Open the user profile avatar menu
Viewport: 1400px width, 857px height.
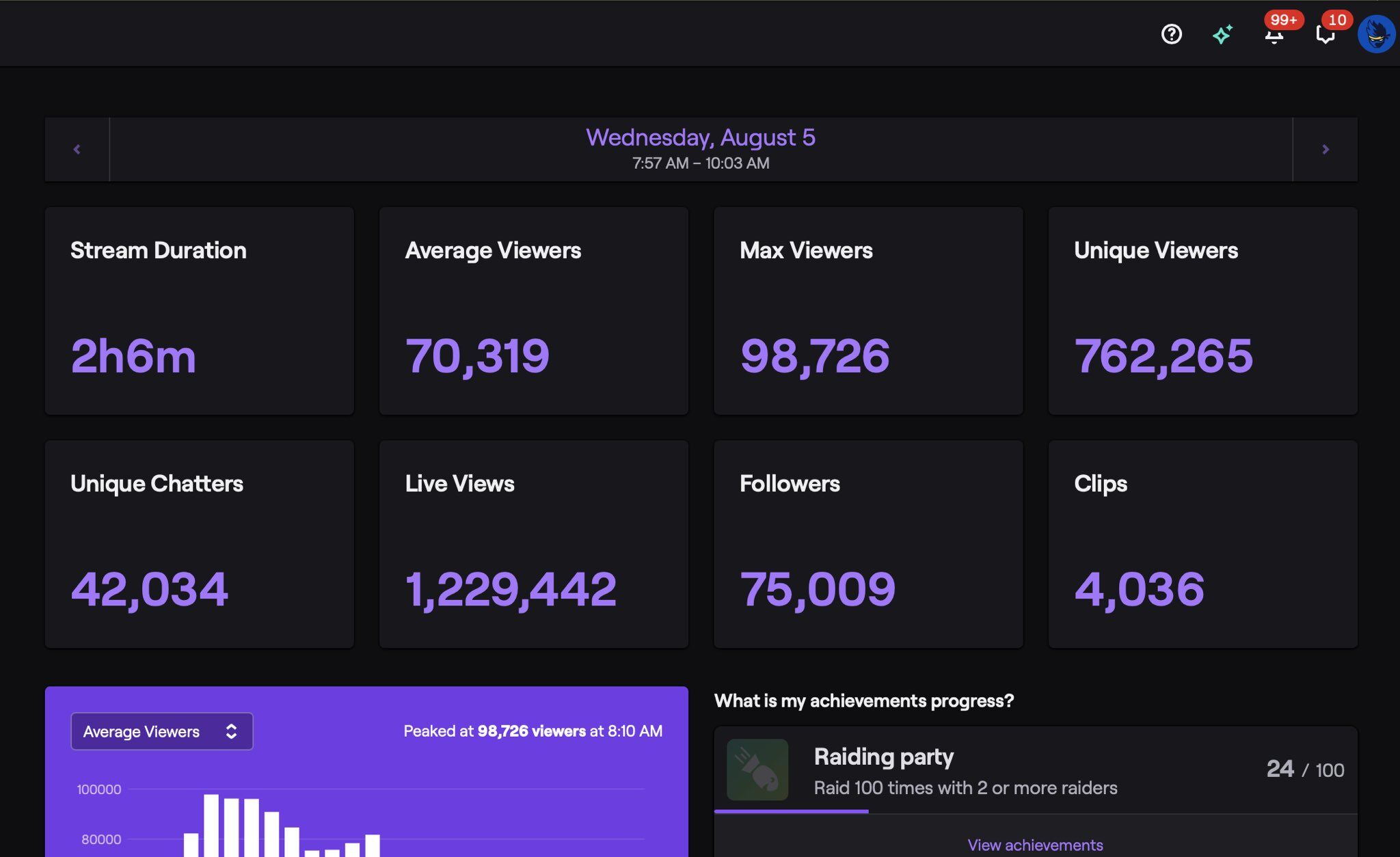tap(1375, 34)
